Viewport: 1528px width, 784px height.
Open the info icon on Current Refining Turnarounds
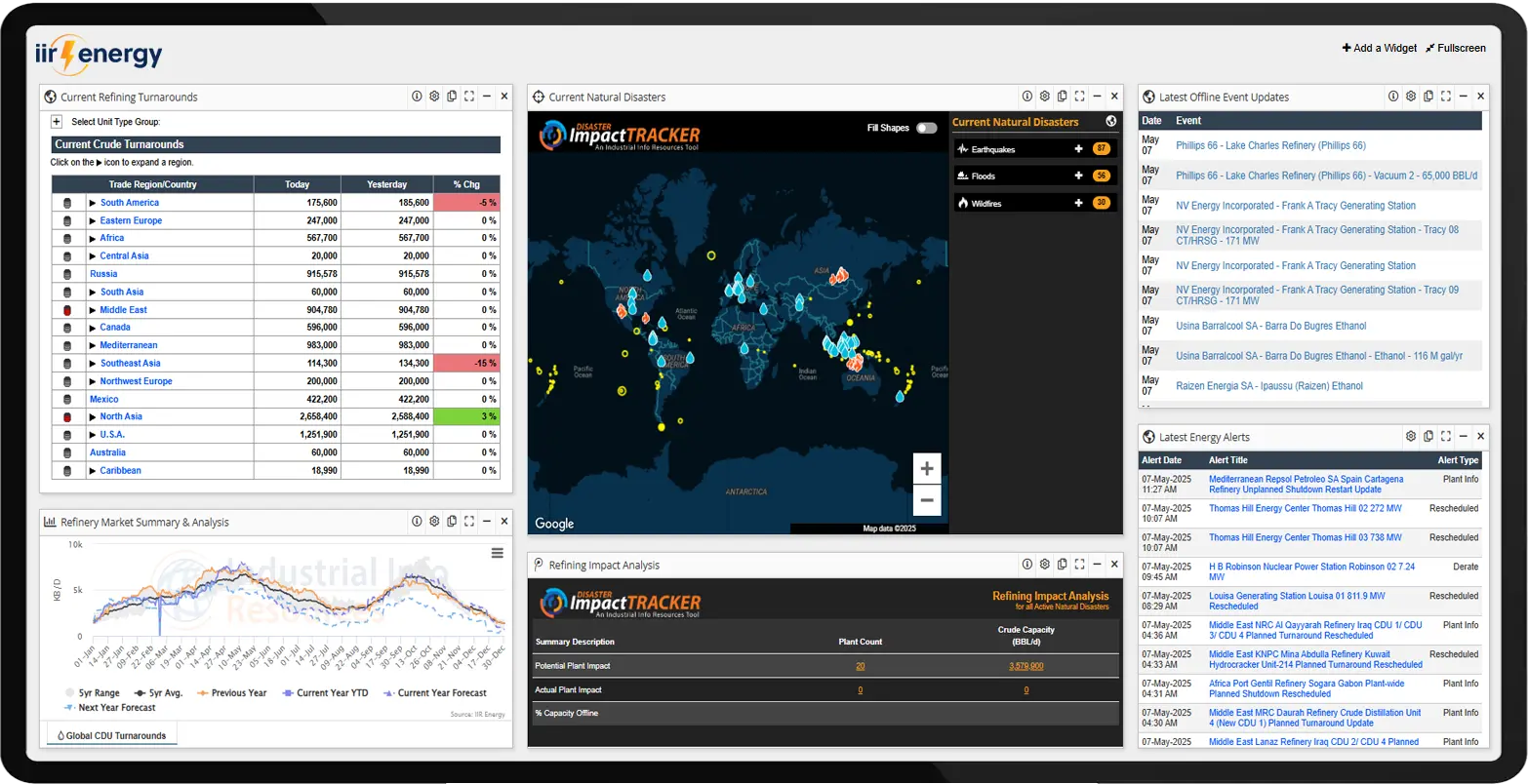click(x=416, y=96)
